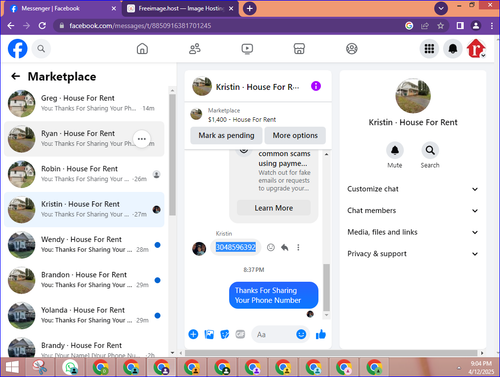Screen dimensions: 500x377
Task: Open options menu for Ryan conversation
Action: pyautogui.click(x=142, y=139)
